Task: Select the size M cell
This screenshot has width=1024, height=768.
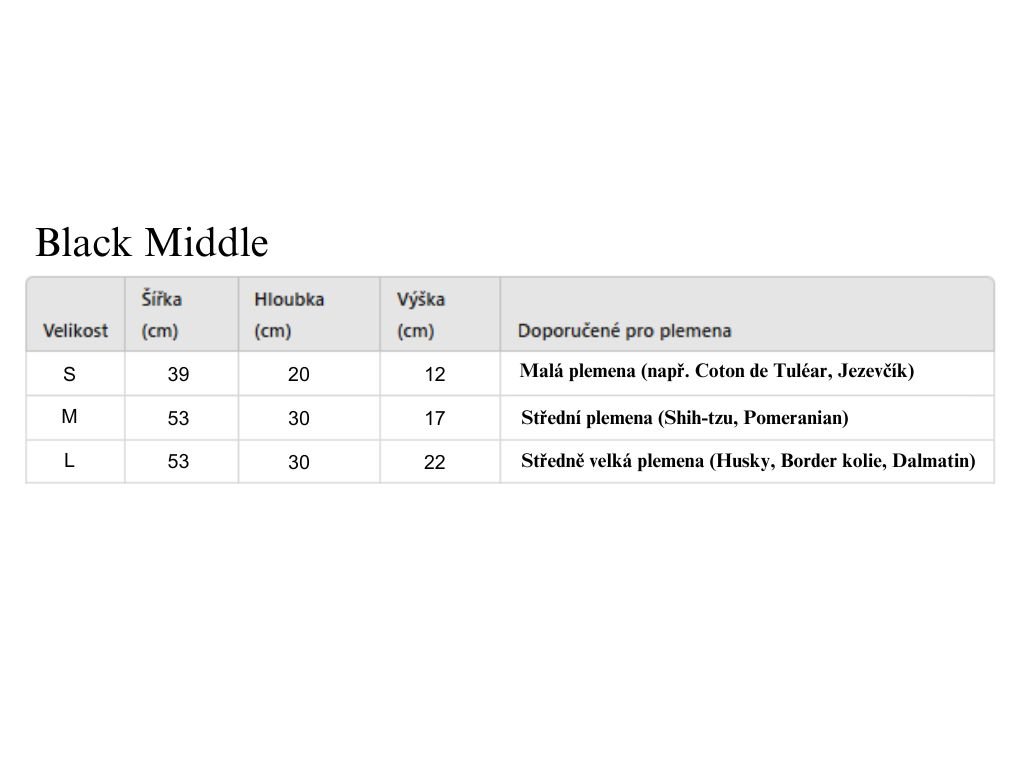Action: pyautogui.click(x=69, y=417)
